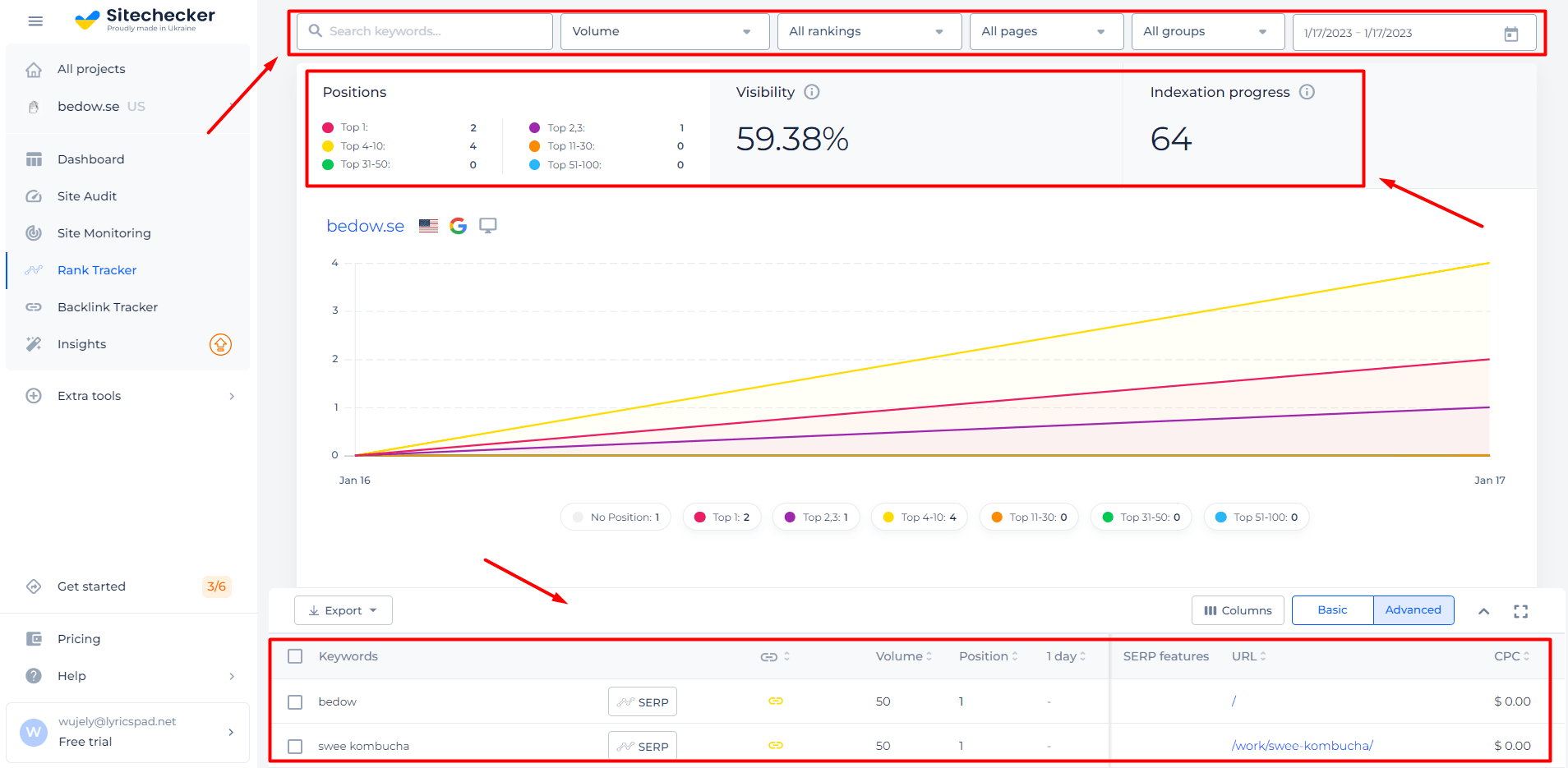Open the /work/swee-kombucha/ URL link
Image resolution: width=1568 pixels, height=768 pixels.
pos(1303,746)
